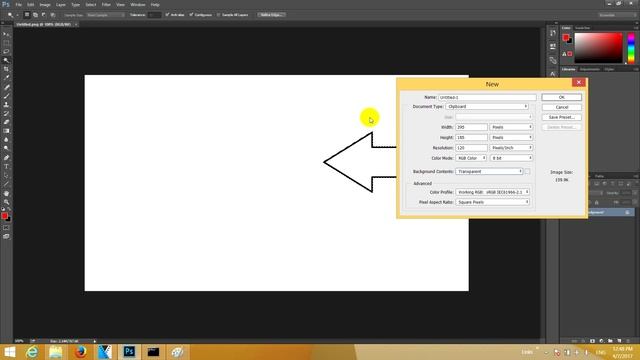Click OK in New dialog
Viewport: 640px width, 360px height.
click(x=562, y=97)
